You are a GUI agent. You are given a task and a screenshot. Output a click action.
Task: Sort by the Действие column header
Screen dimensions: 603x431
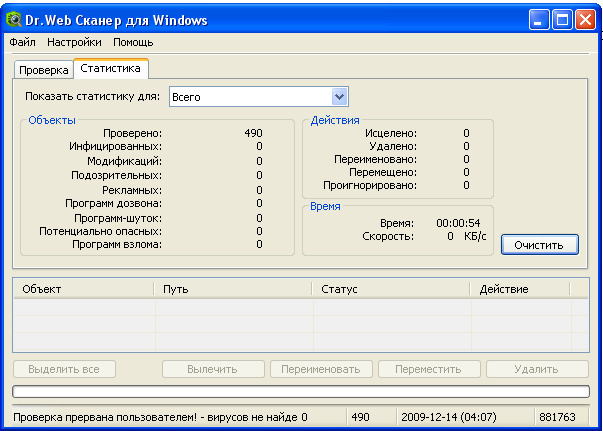coord(520,289)
